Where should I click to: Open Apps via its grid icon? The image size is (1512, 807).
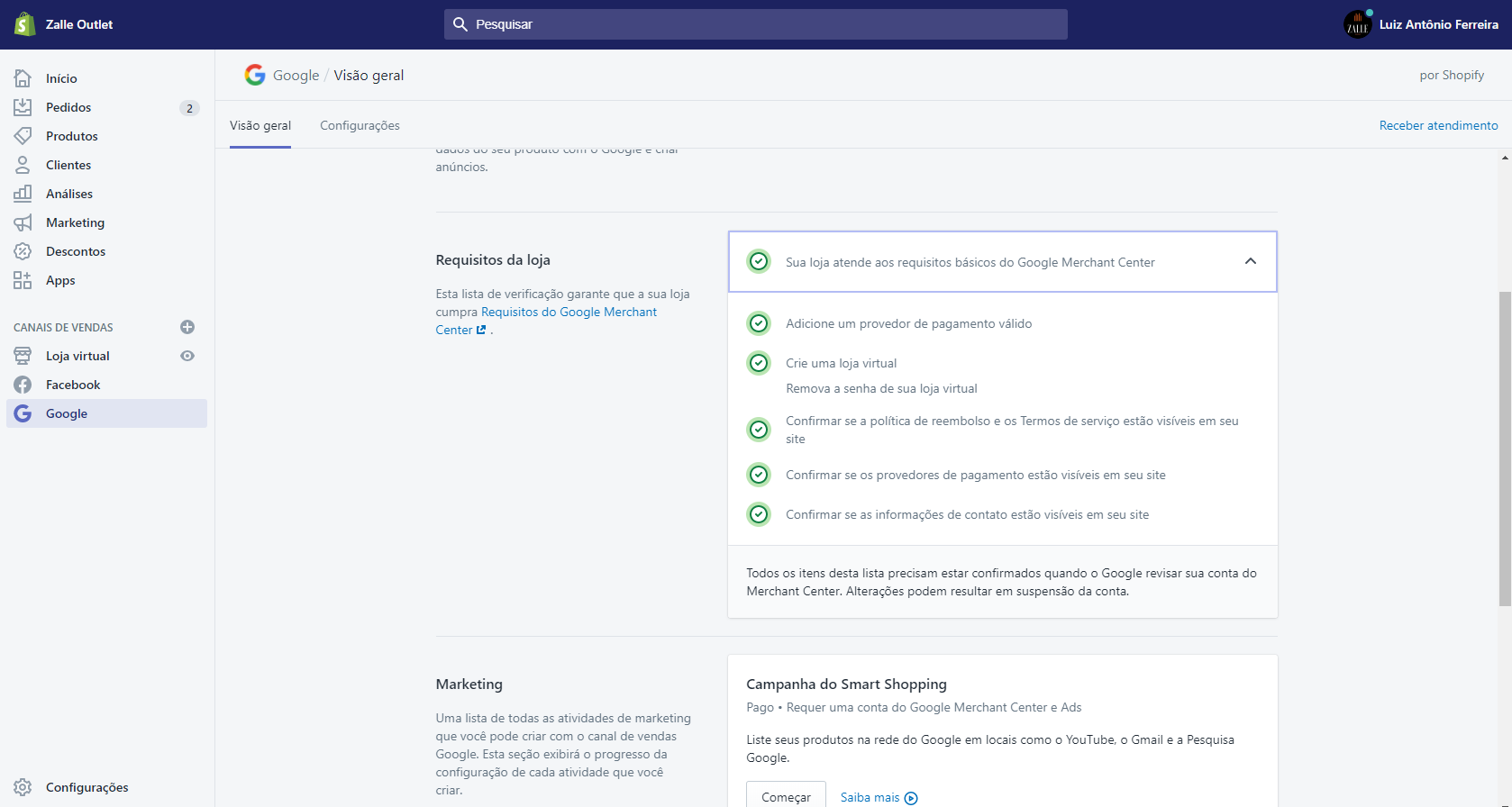23,280
